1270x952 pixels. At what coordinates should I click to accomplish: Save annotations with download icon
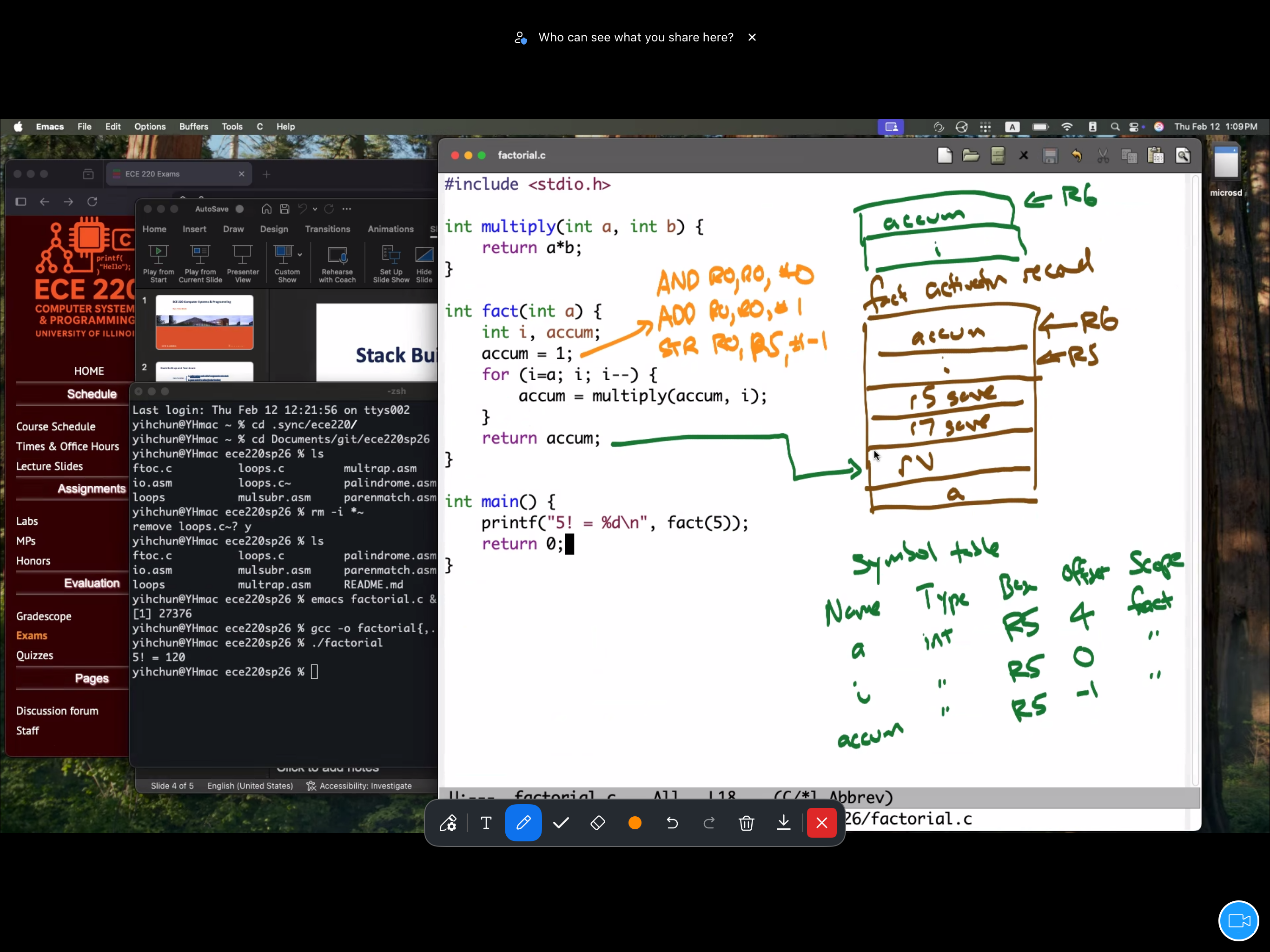[783, 823]
